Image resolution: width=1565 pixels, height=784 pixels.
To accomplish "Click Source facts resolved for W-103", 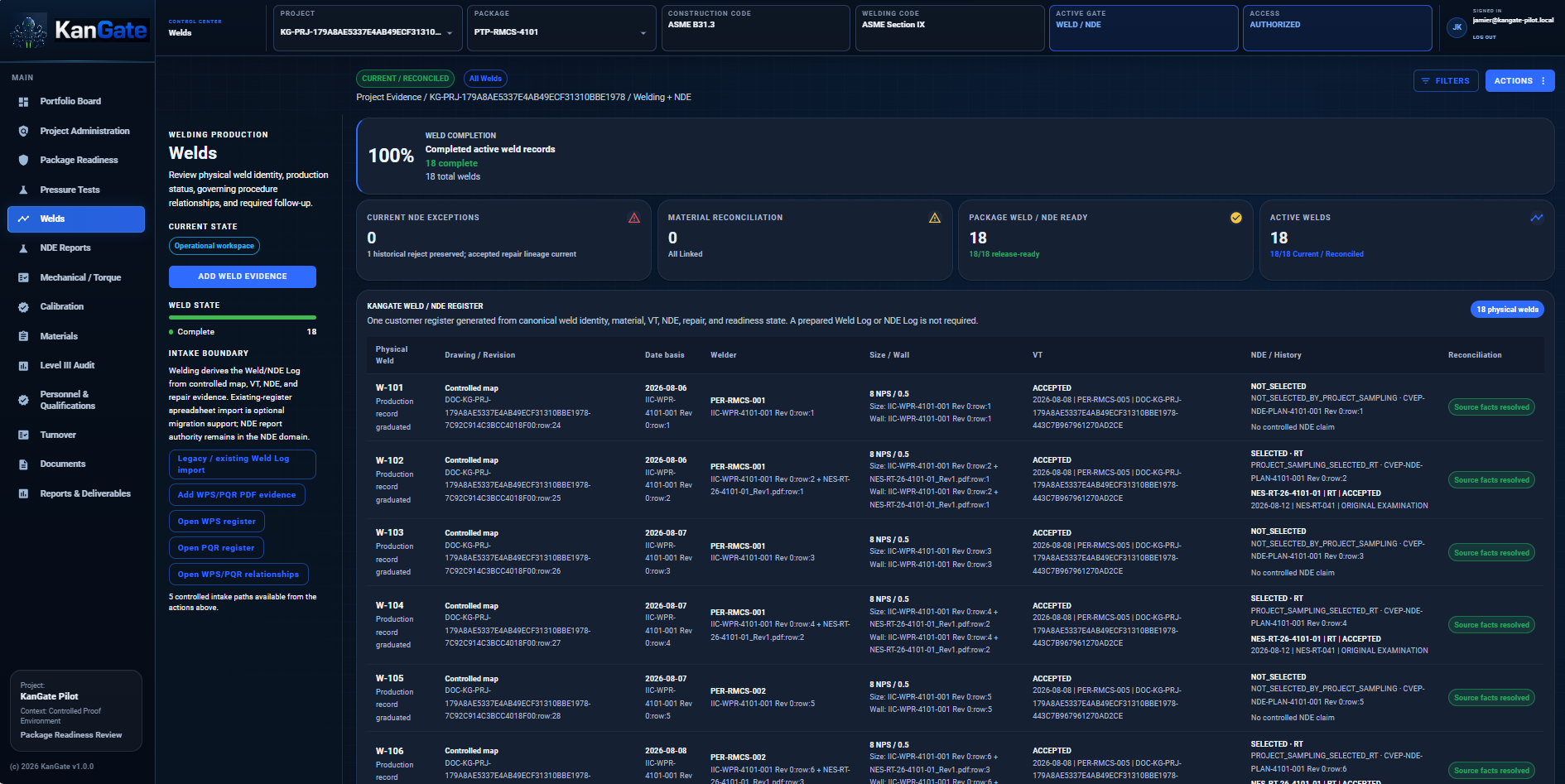I will pyautogui.click(x=1491, y=553).
